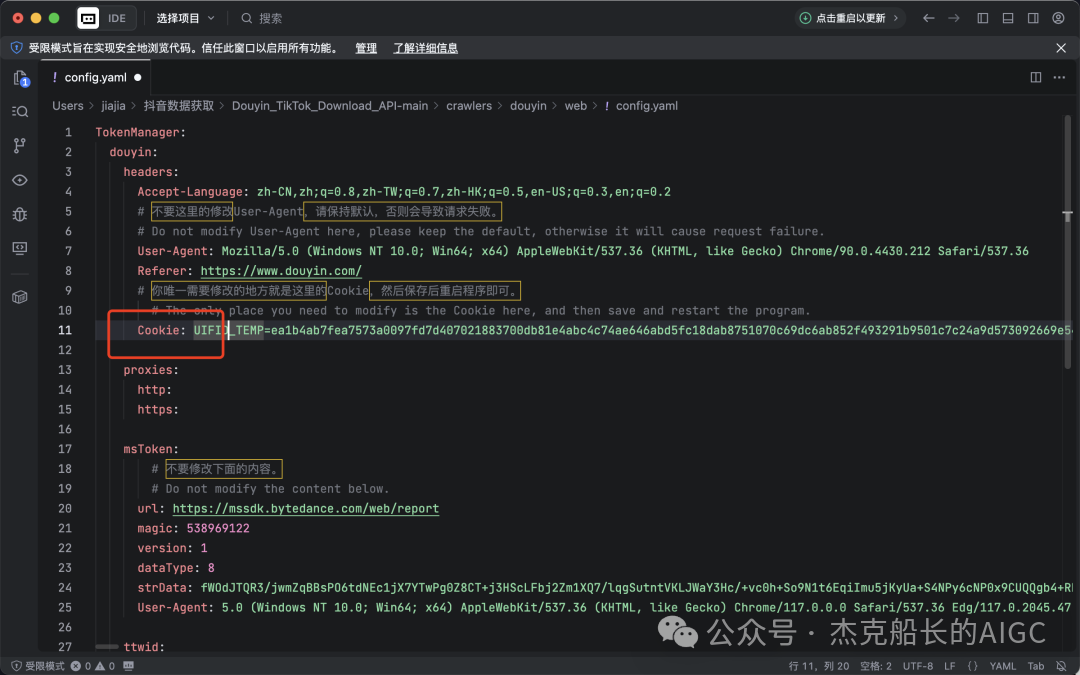This screenshot has height=675, width=1080.
Task: Click UTF-8 encoding in status bar
Action: coord(918,666)
